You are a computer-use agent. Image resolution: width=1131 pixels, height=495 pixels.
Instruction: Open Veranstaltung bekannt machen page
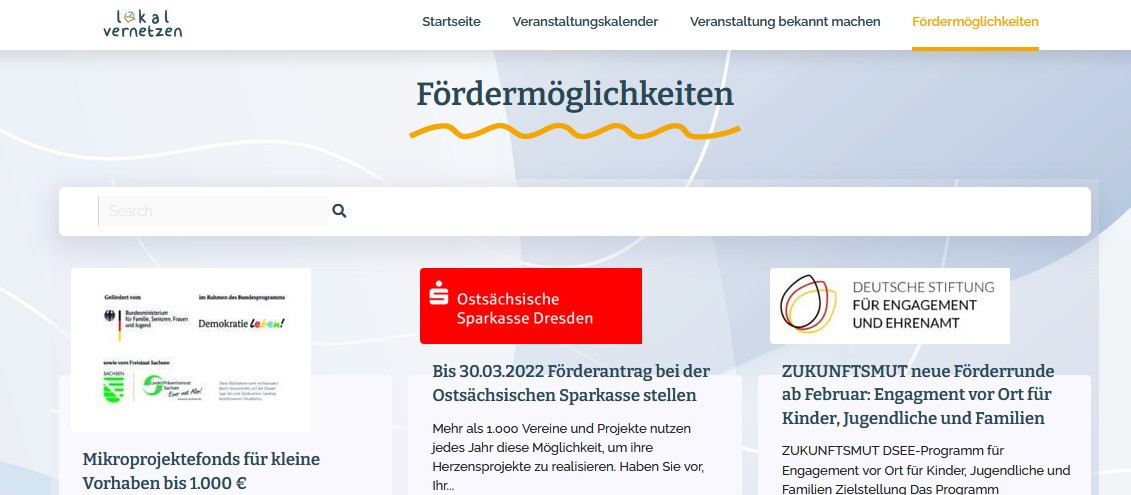pos(785,22)
